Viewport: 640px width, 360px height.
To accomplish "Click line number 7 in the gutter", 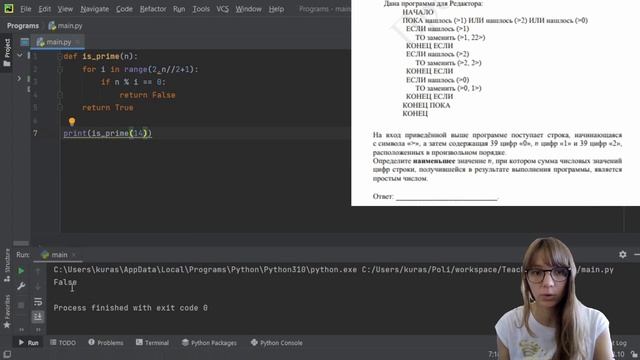I will click(35, 133).
